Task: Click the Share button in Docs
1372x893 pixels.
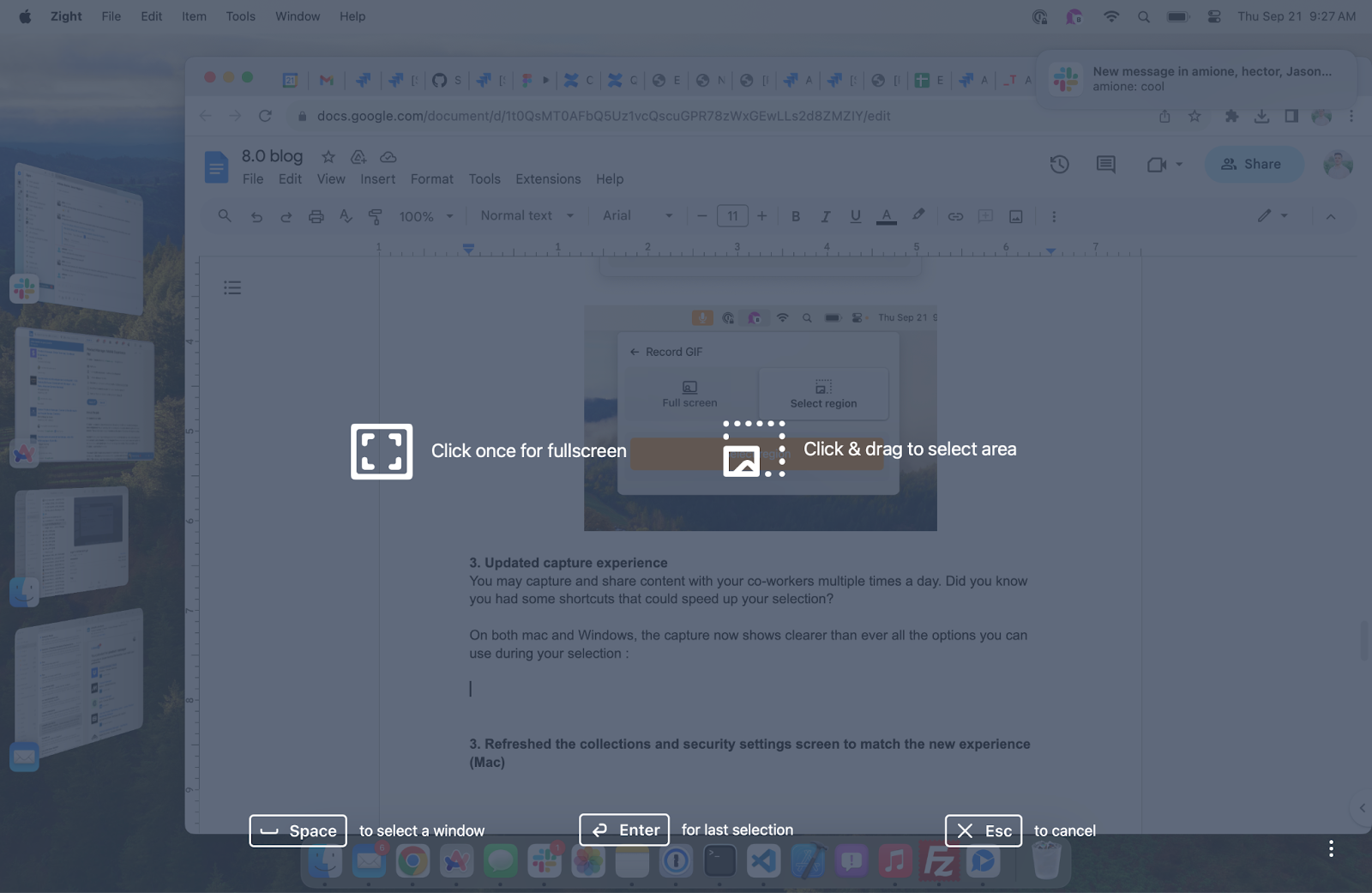Action: point(1254,164)
